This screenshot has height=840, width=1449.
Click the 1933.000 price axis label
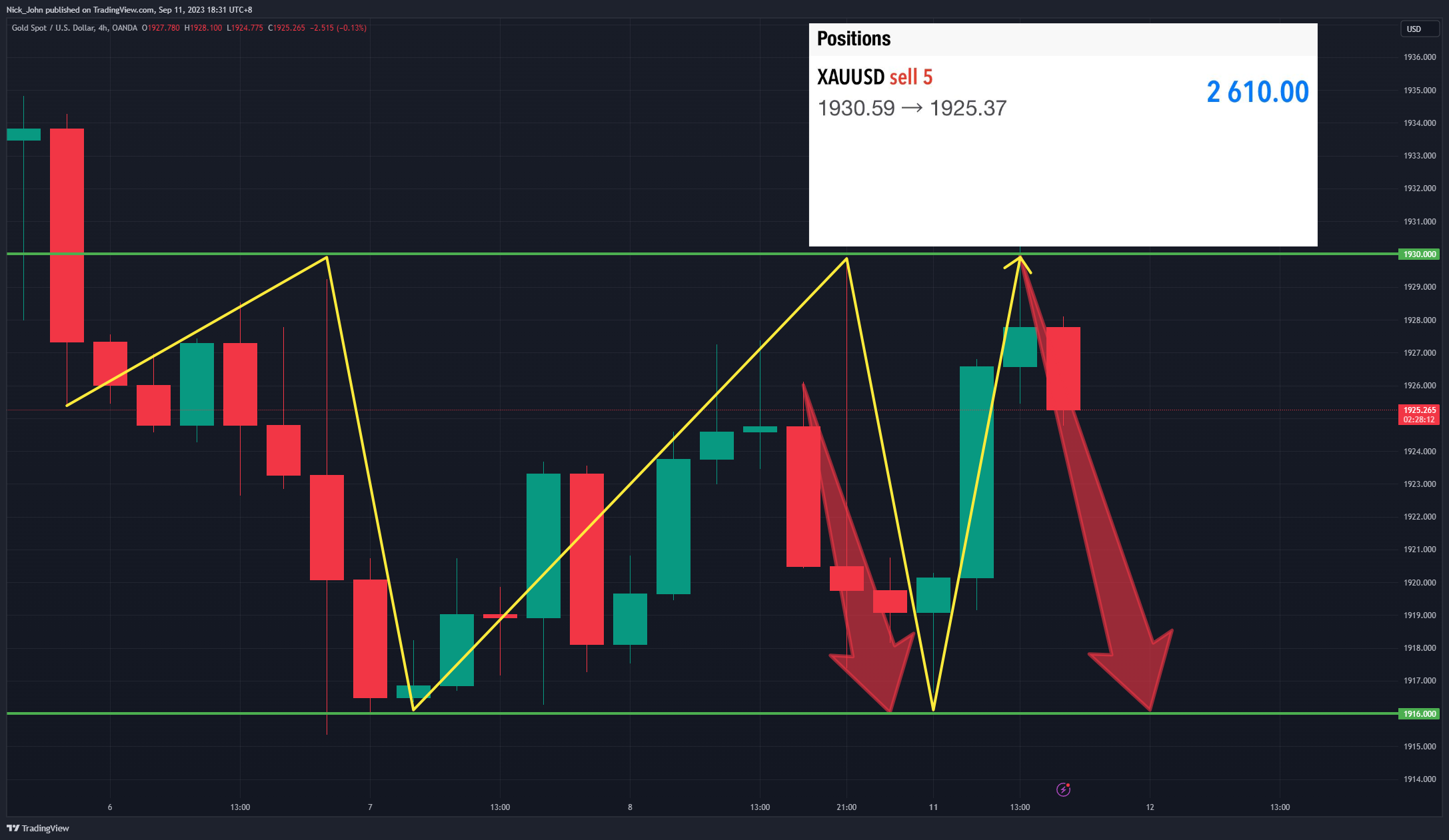(1420, 156)
